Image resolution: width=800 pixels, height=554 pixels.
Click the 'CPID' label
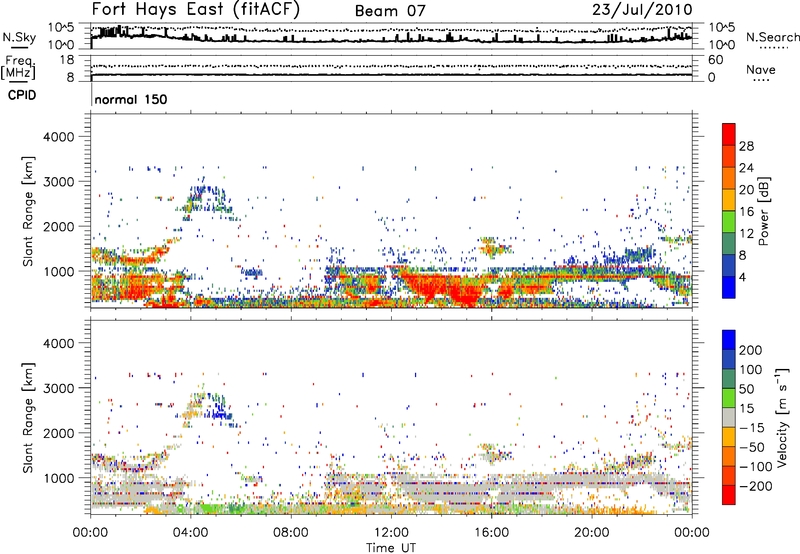coord(22,95)
